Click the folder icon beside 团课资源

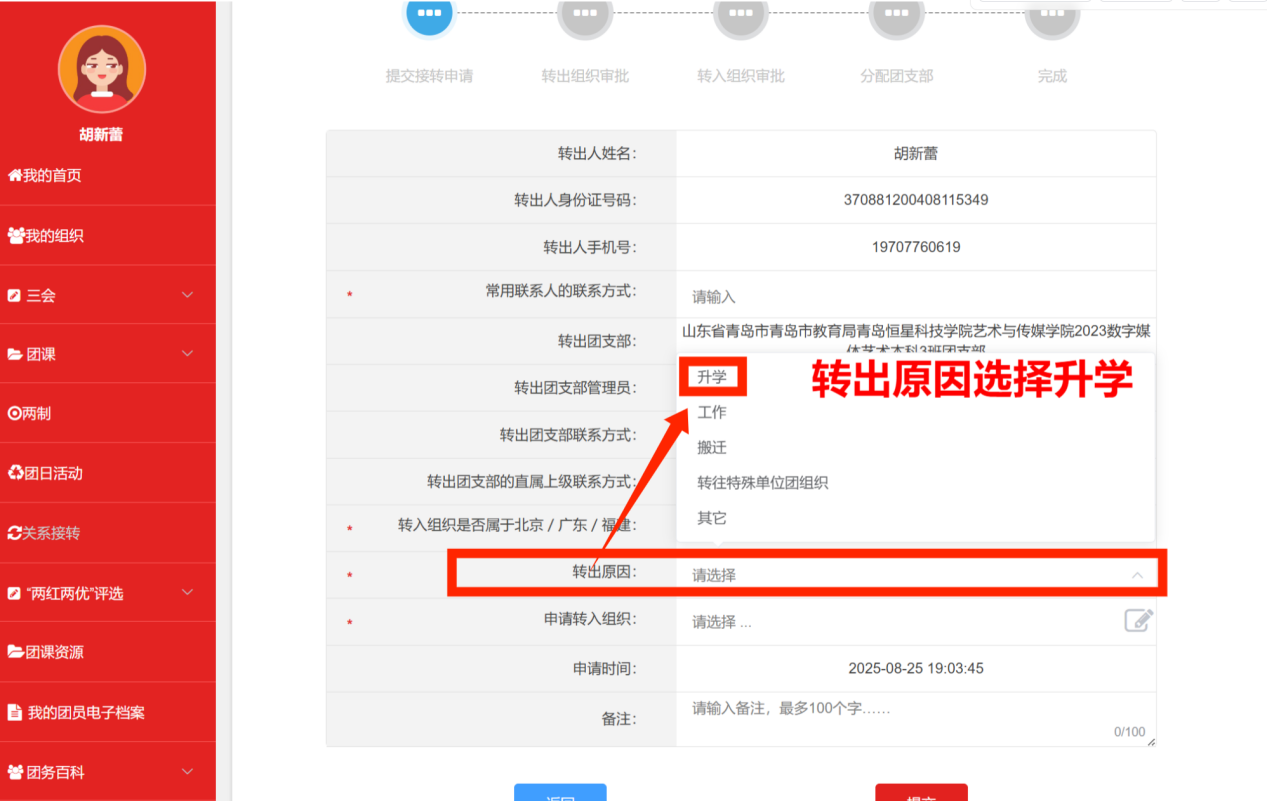click(x=16, y=652)
